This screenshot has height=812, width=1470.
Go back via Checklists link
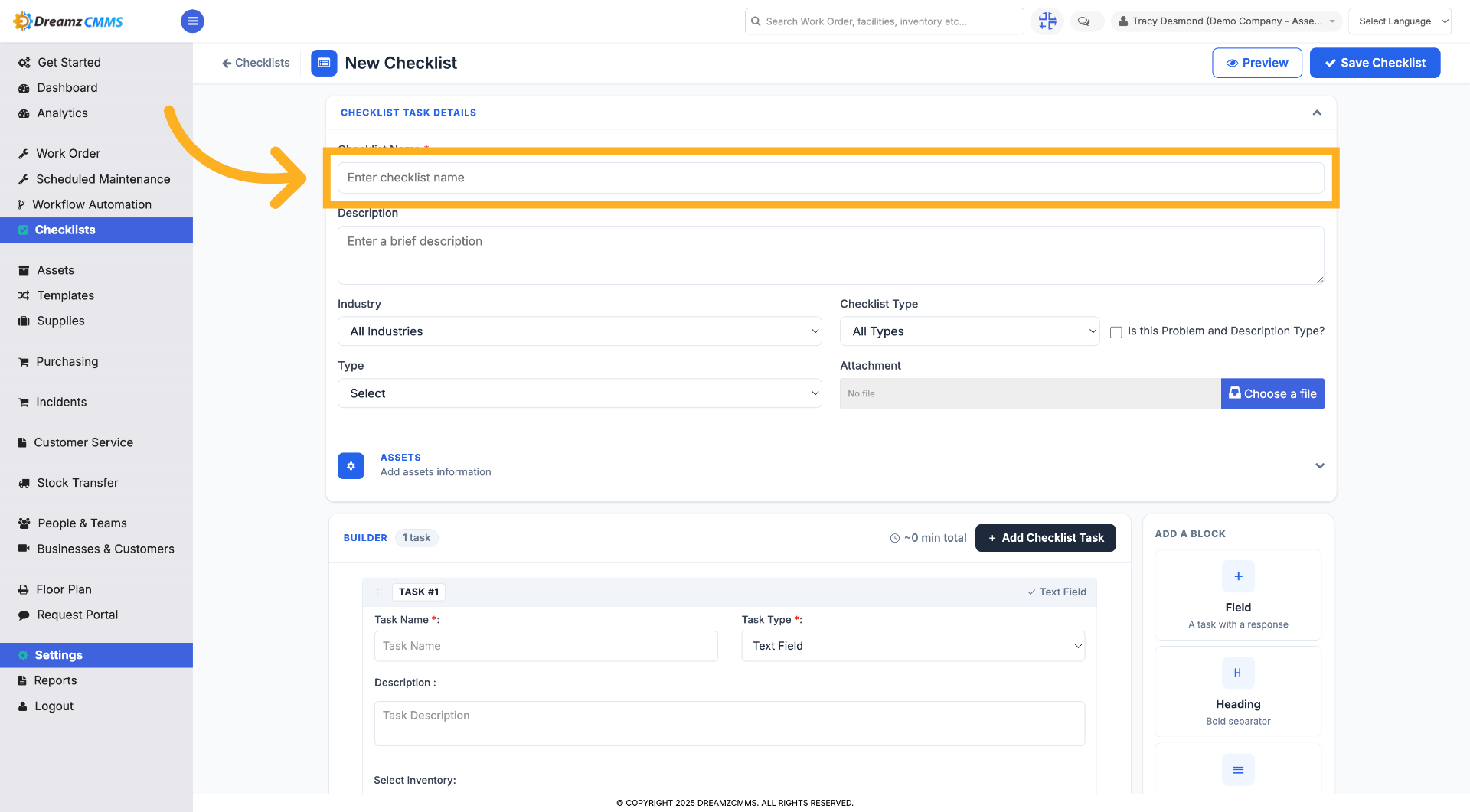[x=256, y=63]
